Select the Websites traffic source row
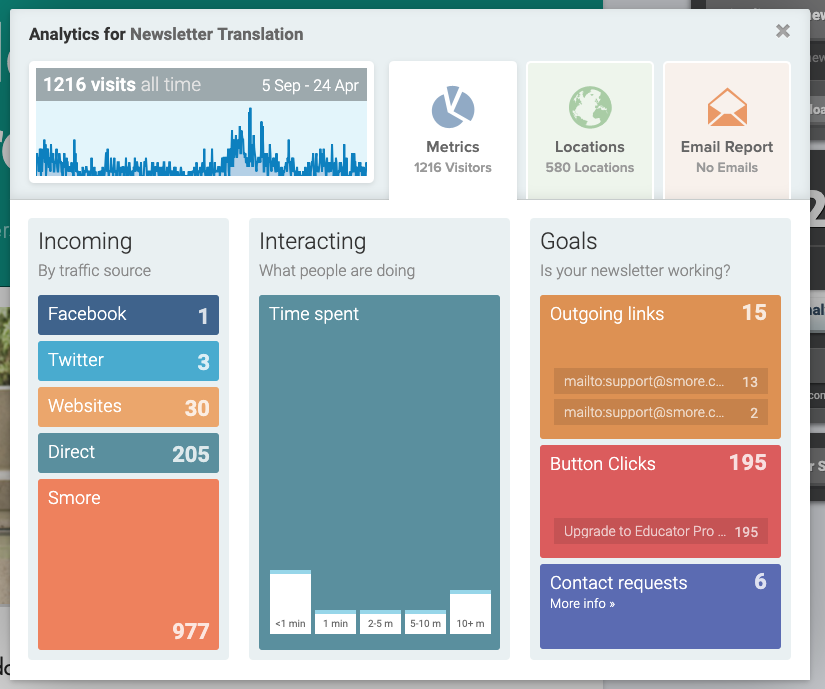825x689 pixels. pos(128,407)
